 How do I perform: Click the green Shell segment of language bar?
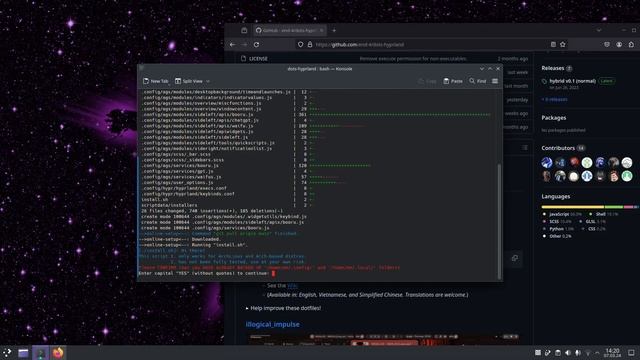pyautogui.click(x=614, y=207)
